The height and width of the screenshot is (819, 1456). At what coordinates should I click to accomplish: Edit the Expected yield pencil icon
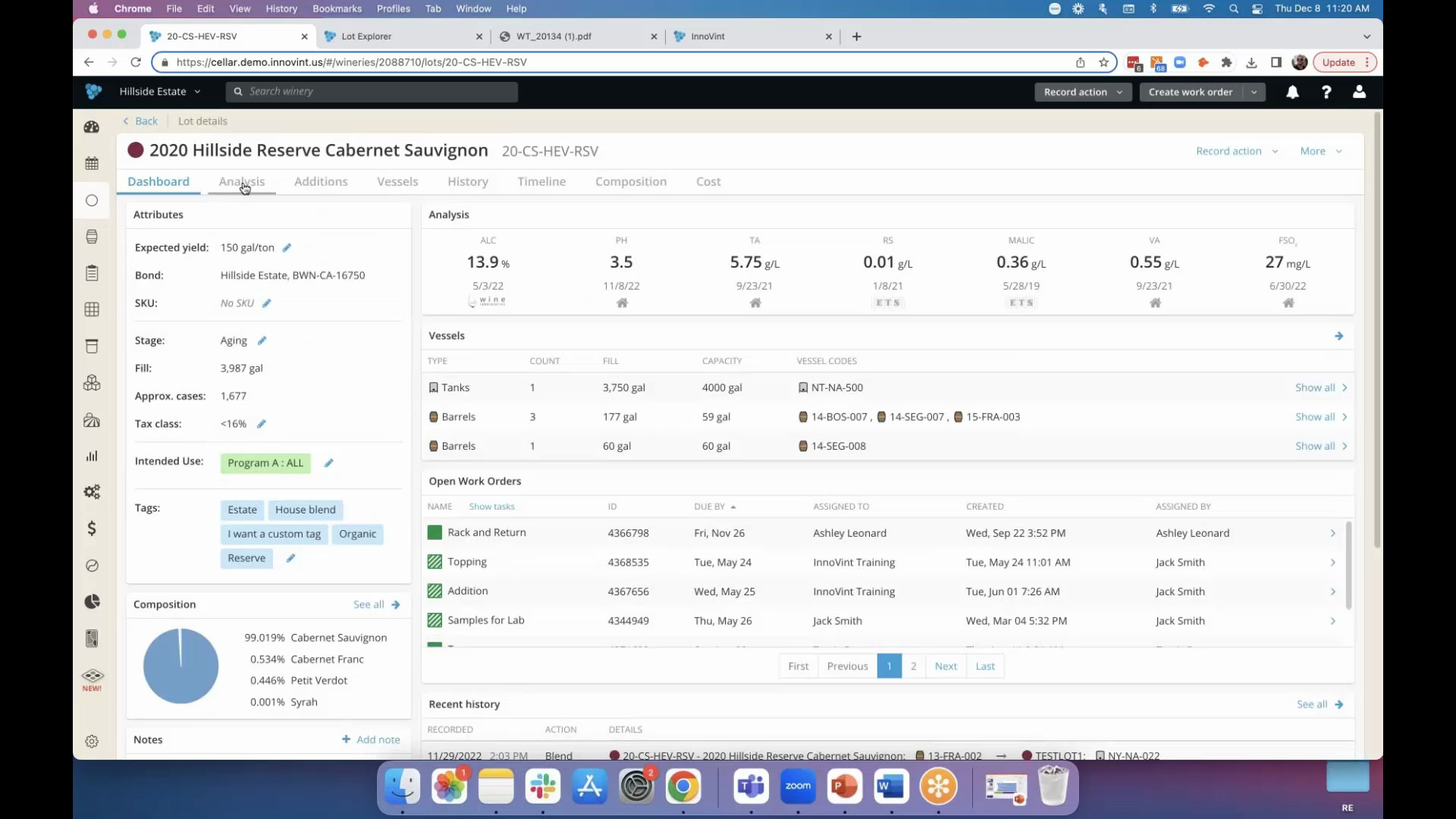pos(287,248)
